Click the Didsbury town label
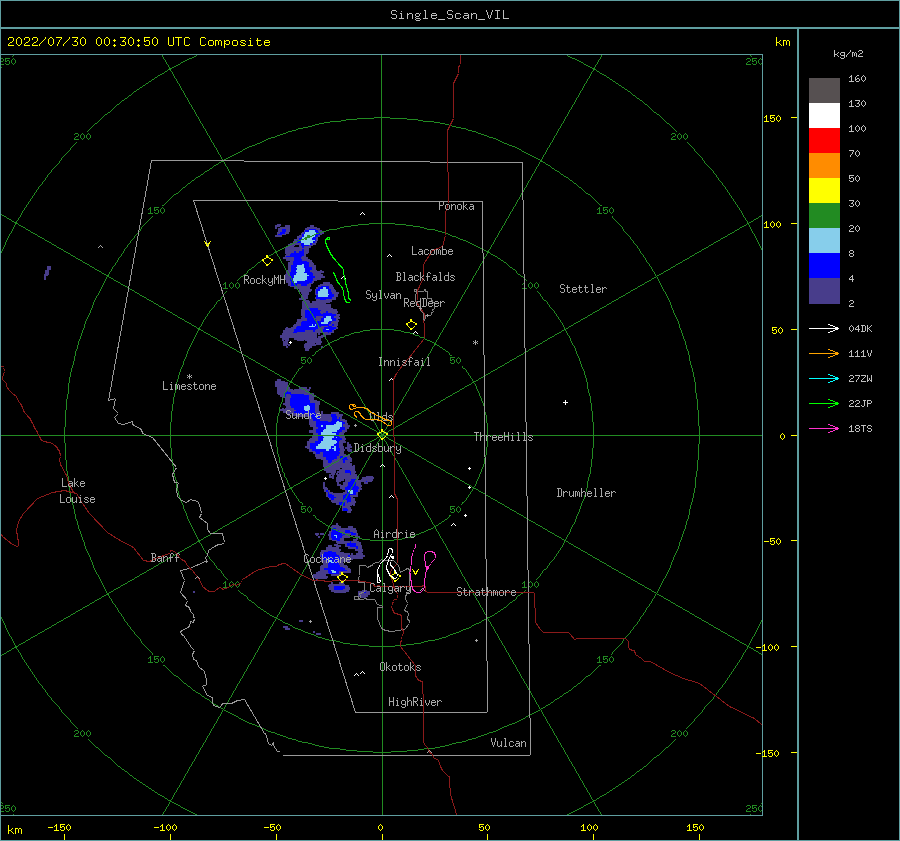Image resolution: width=900 pixels, height=841 pixels. (377, 448)
